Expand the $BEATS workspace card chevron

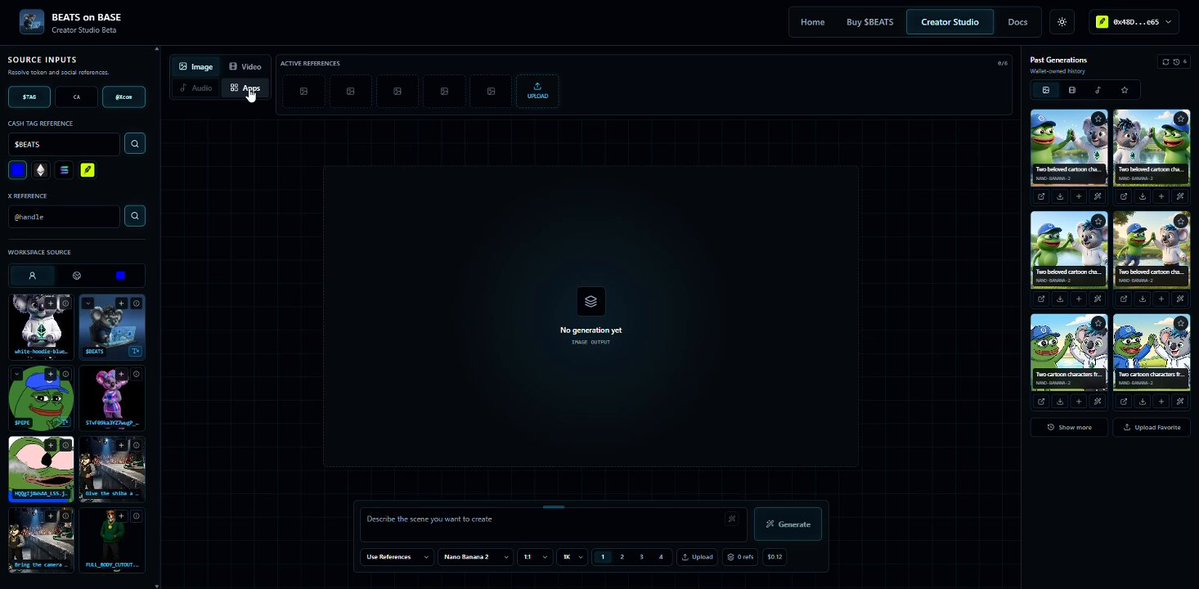(x=88, y=304)
